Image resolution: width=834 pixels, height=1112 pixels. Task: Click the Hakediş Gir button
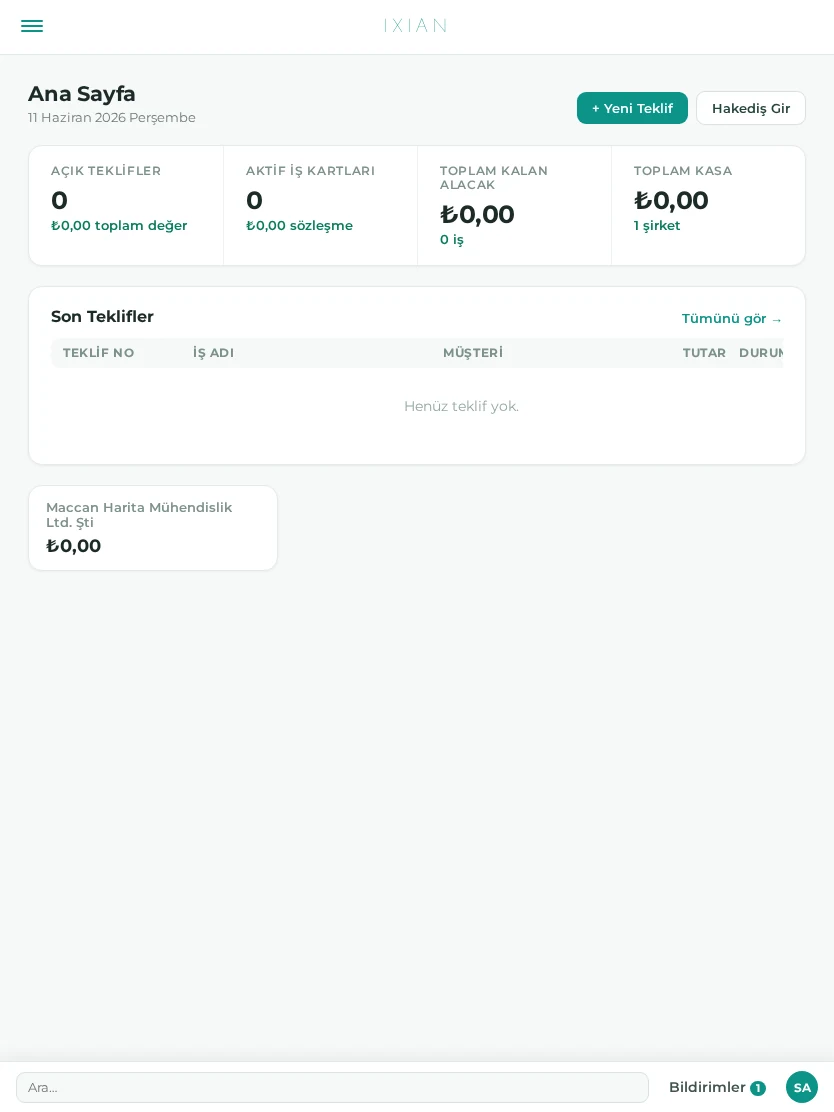point(750,109)
